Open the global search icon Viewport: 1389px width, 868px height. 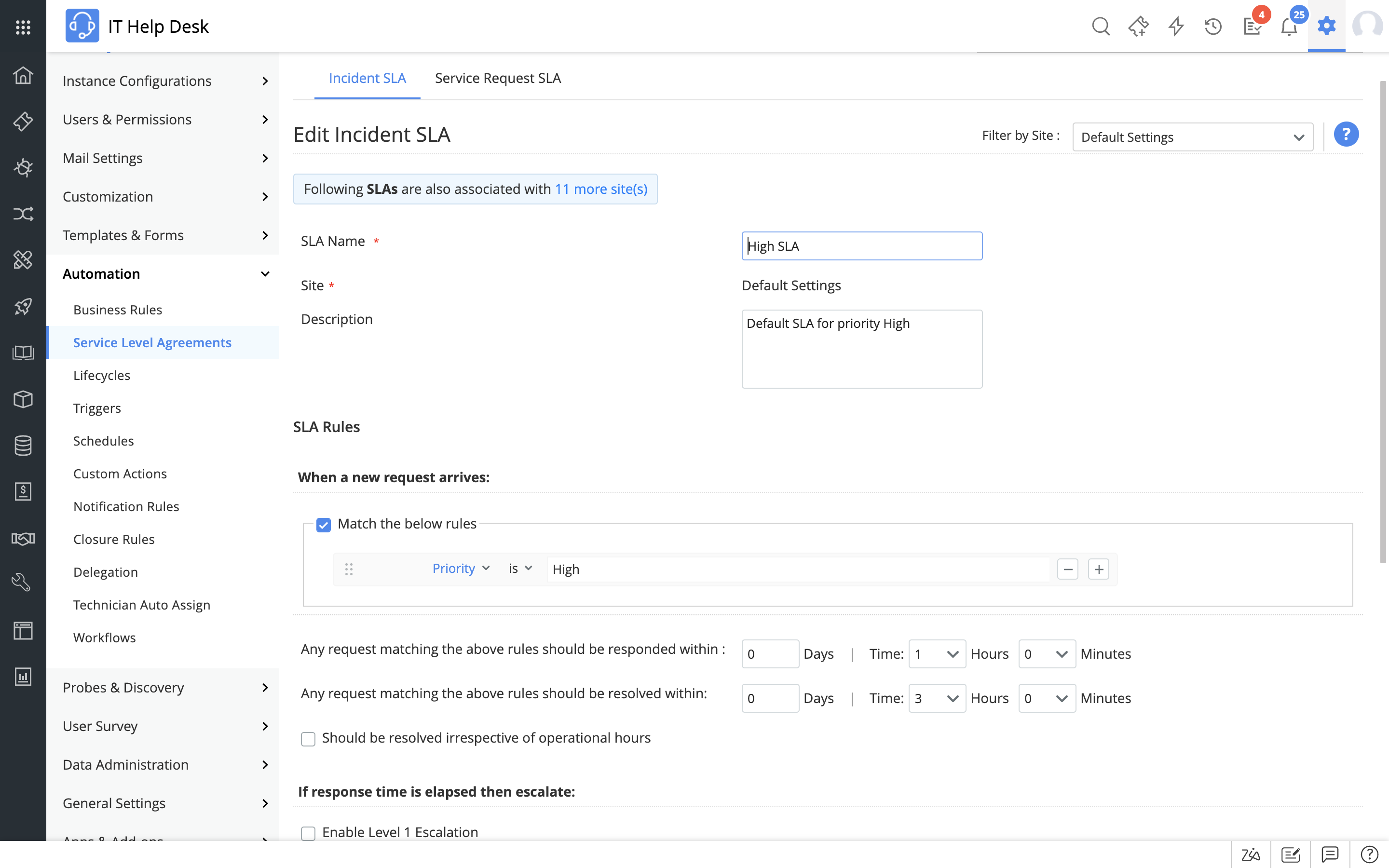[1100, 26]
